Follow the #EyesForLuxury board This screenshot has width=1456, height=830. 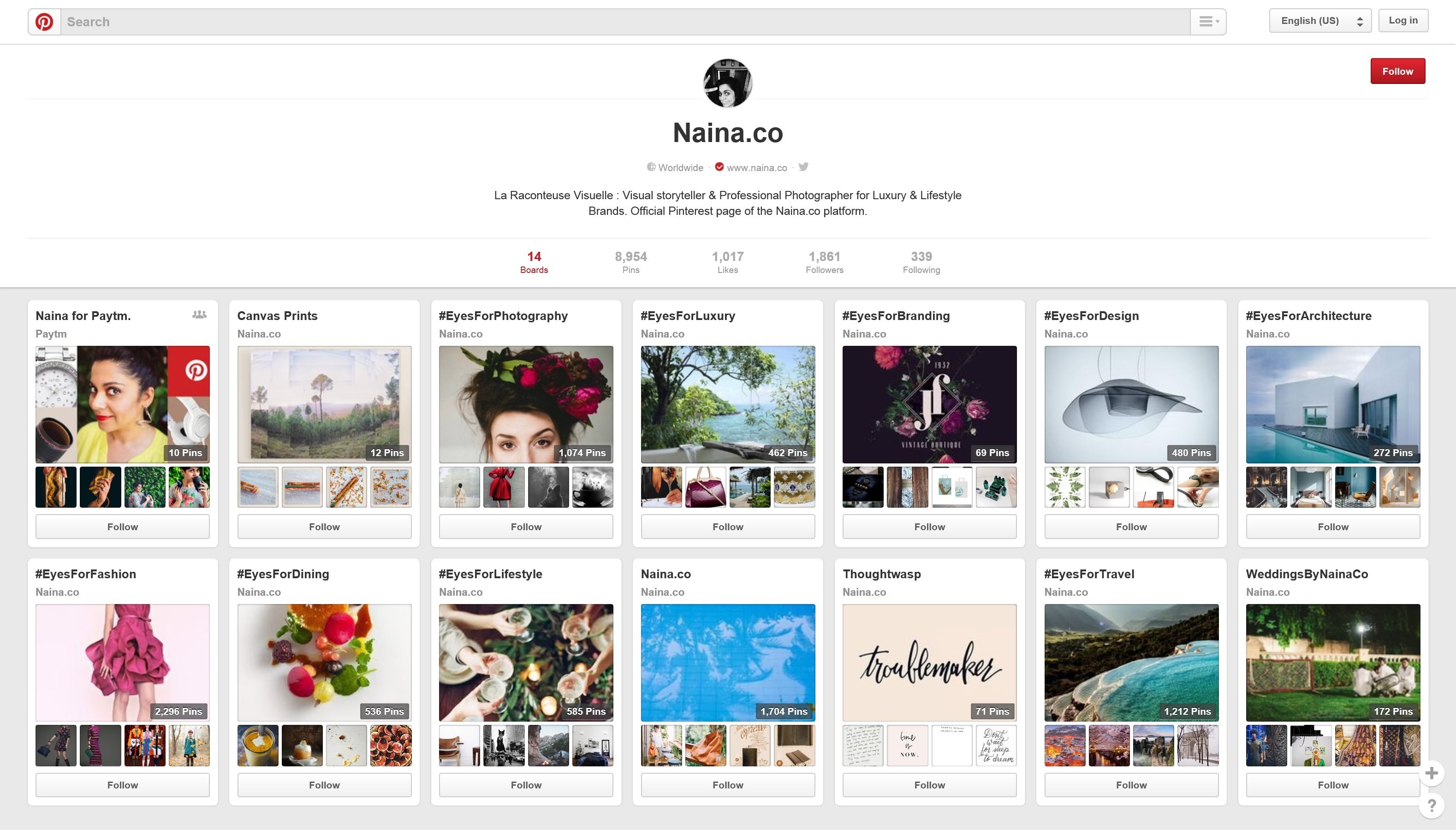tap(728, 527)
